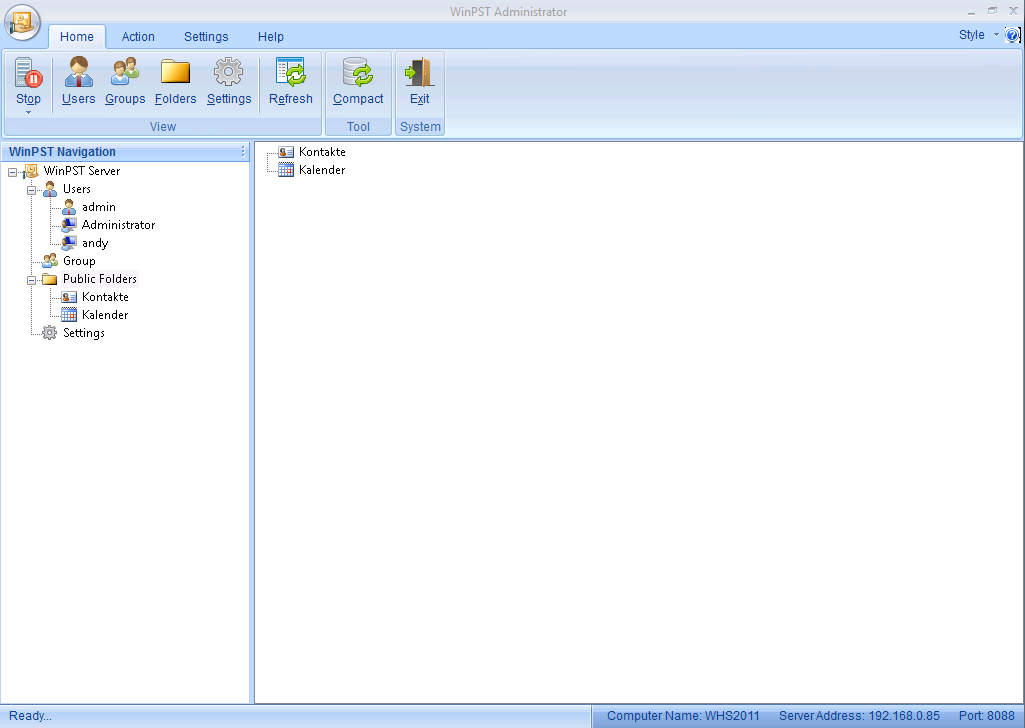The image size is (1025, 728).
Task: Run the Compact database tool
Action: click(358, 75)
